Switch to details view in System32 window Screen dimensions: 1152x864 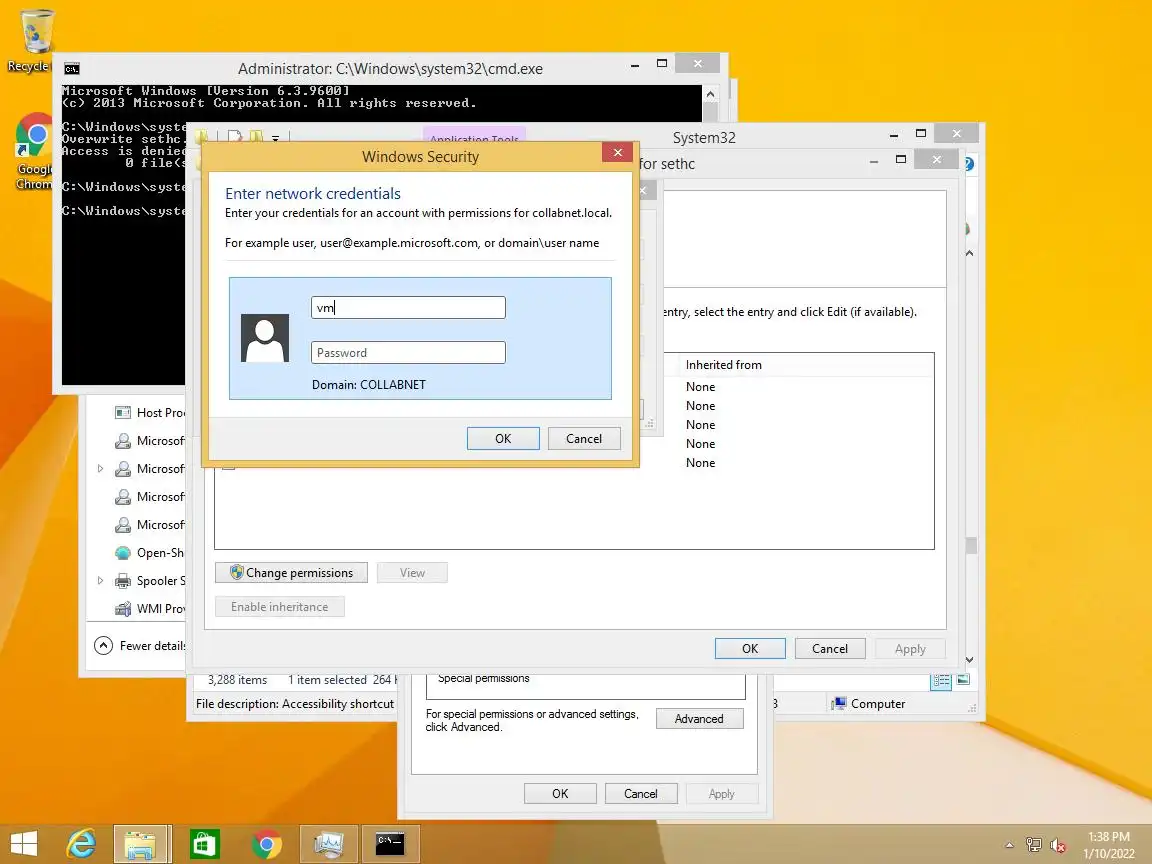point(941,680)
